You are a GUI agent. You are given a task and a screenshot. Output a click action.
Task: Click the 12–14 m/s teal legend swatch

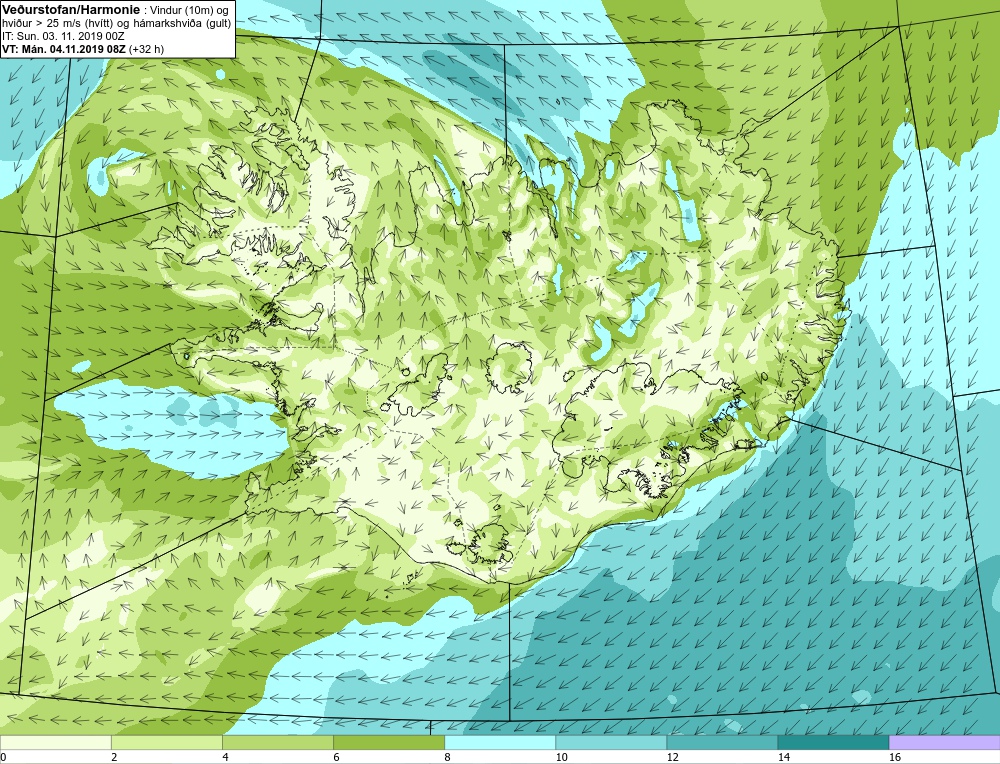point(721,743)
